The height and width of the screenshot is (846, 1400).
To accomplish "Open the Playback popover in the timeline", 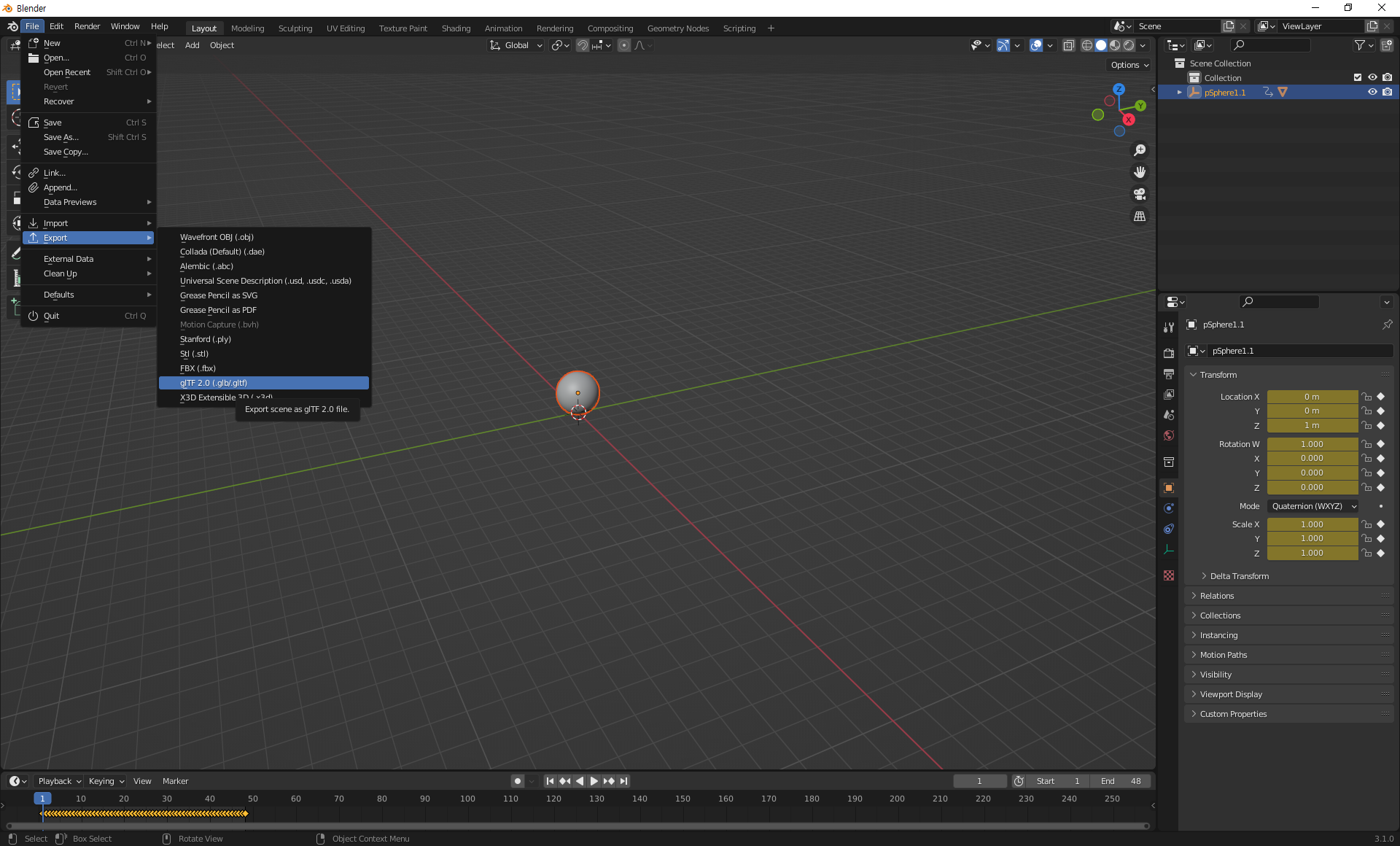I will click(59, 781).
